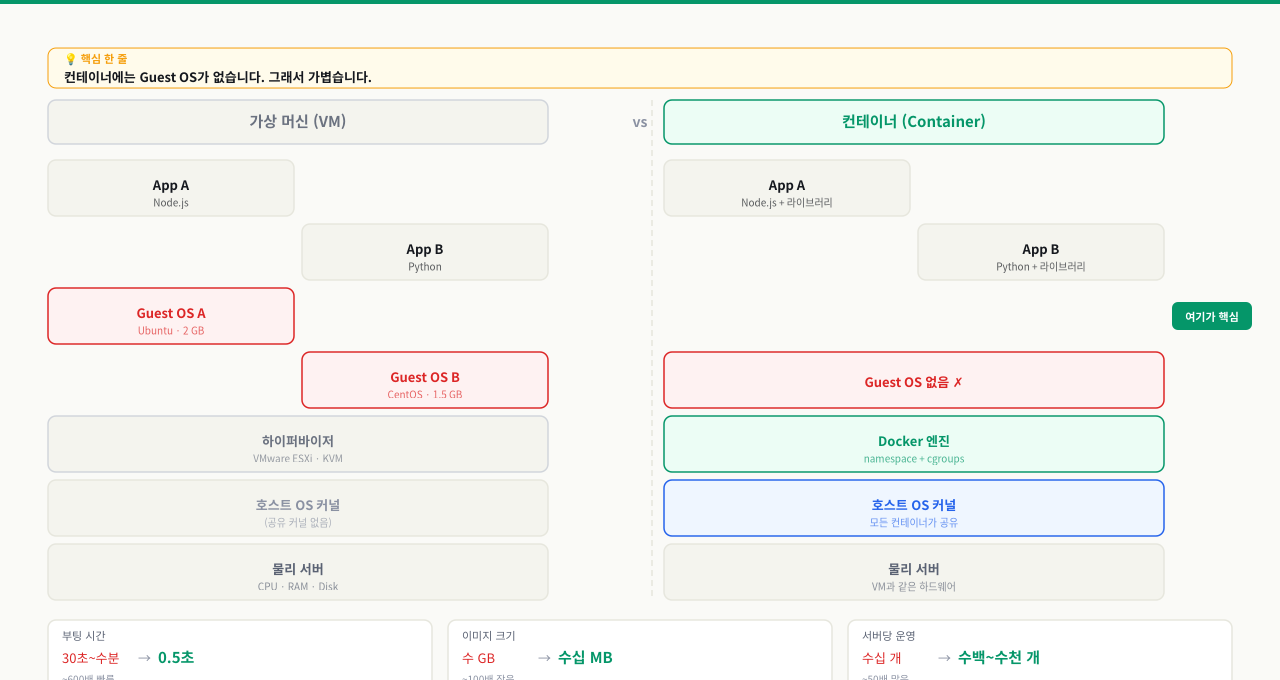
Task: Click the greyed 호스트 OS 커널 공유 커널 없음 box
Action: [298, 508]
